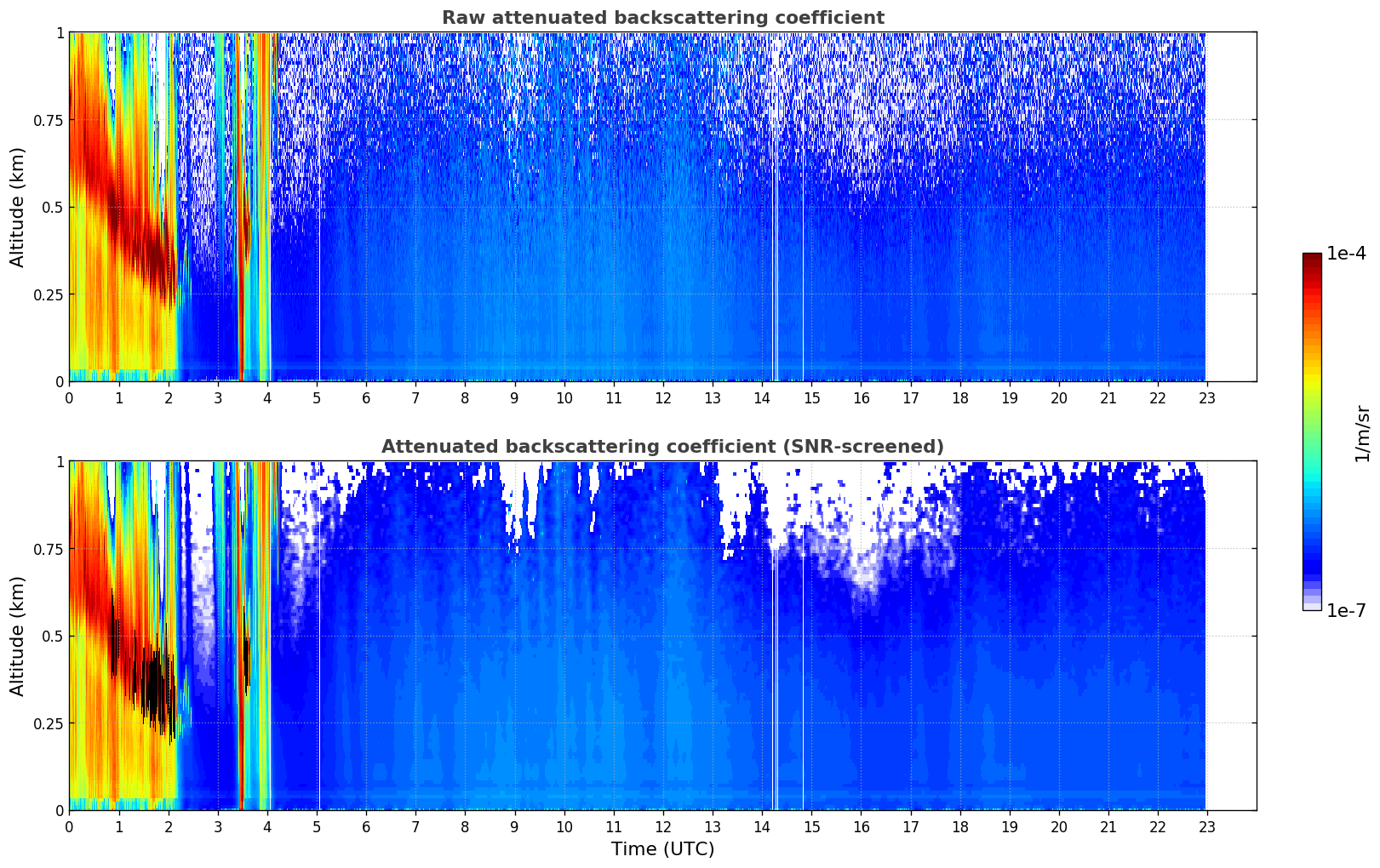This screenshot has height=868, width=1380.
Task: Click the "0.75" tick on the bottom plot
Action: coord(49,549)
